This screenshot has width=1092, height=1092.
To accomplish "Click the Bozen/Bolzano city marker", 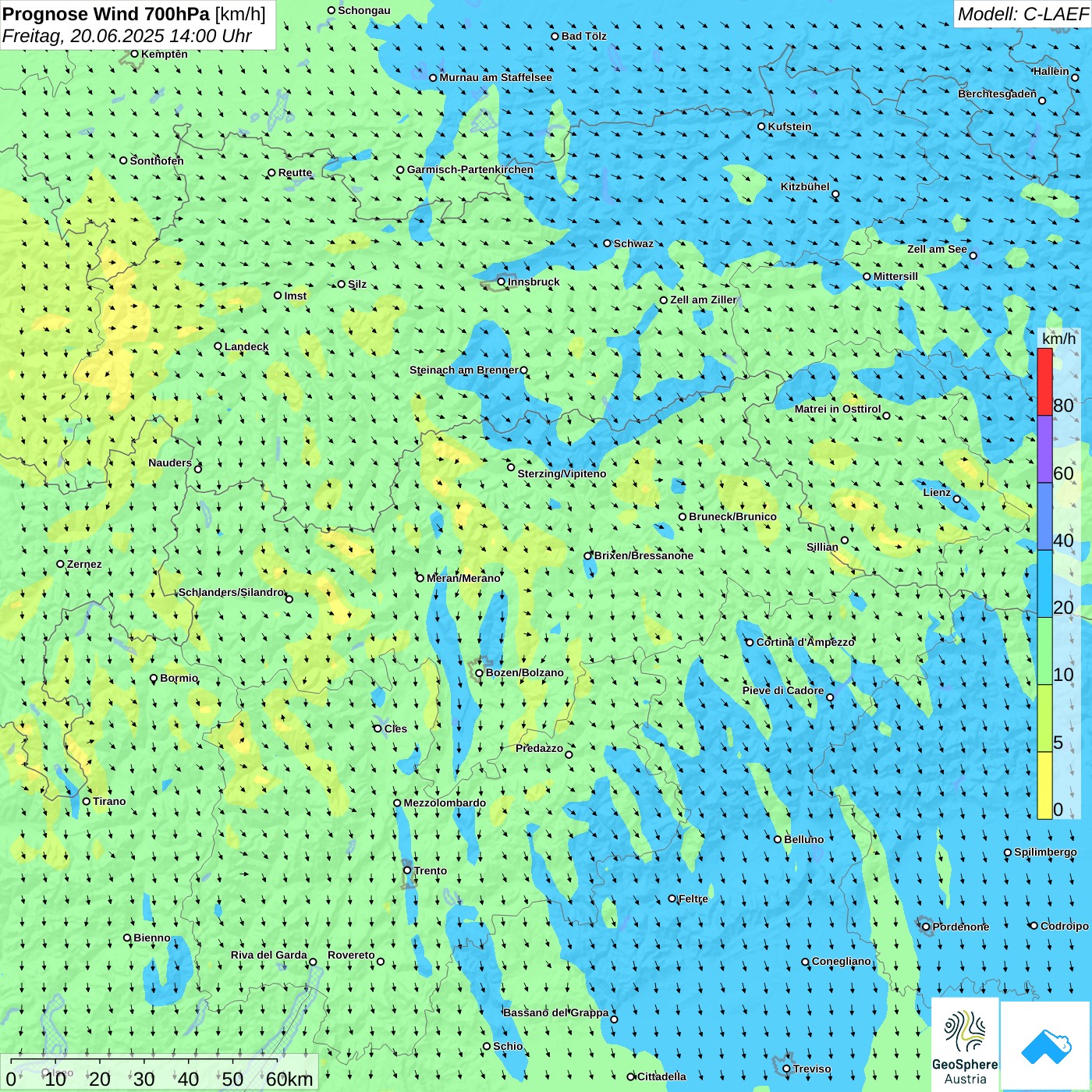I will click(480, 673).
